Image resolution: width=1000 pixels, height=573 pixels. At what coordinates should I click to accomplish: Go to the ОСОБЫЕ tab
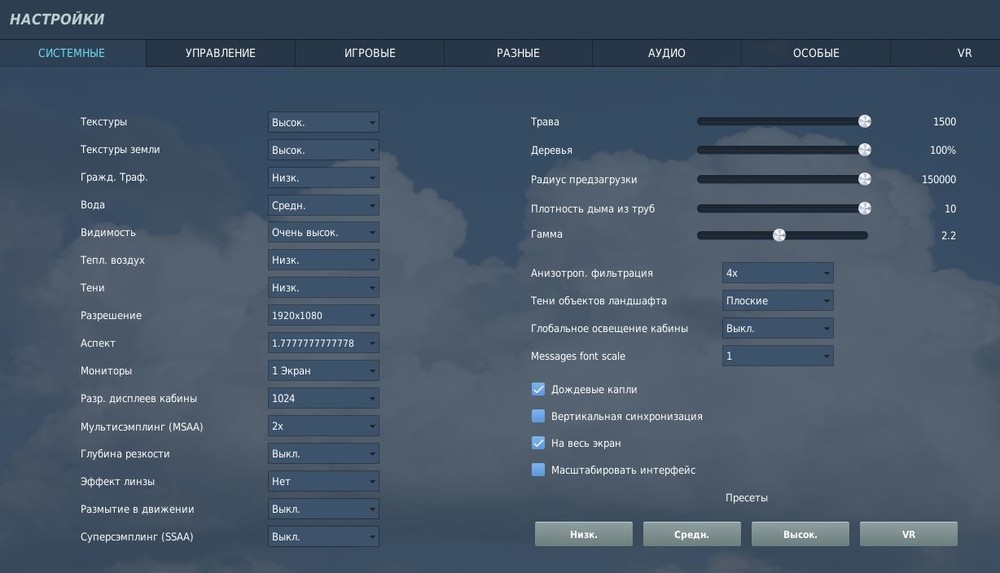click(x=816, y=53)
